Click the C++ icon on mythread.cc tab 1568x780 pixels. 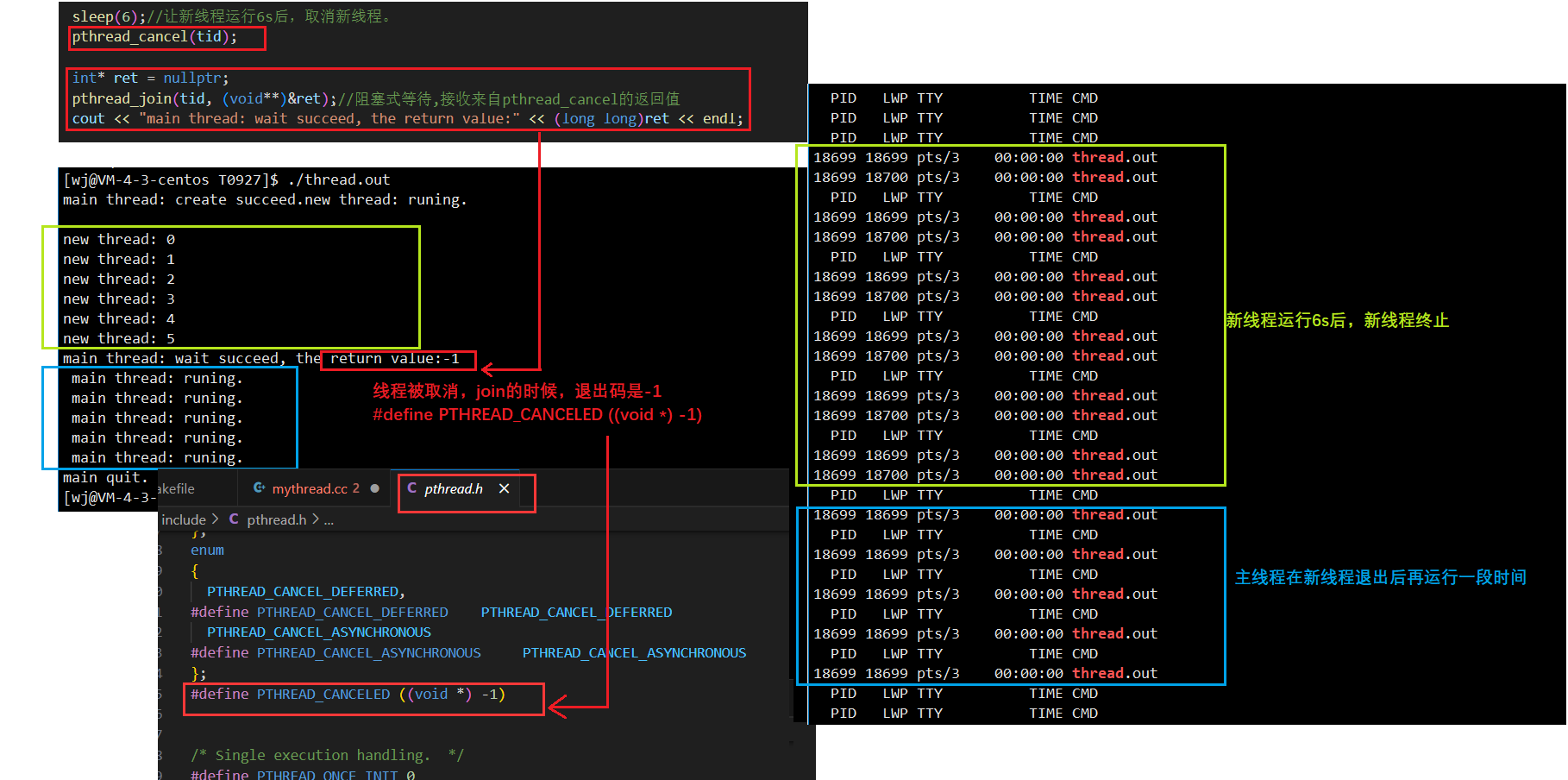pos(259,488)
